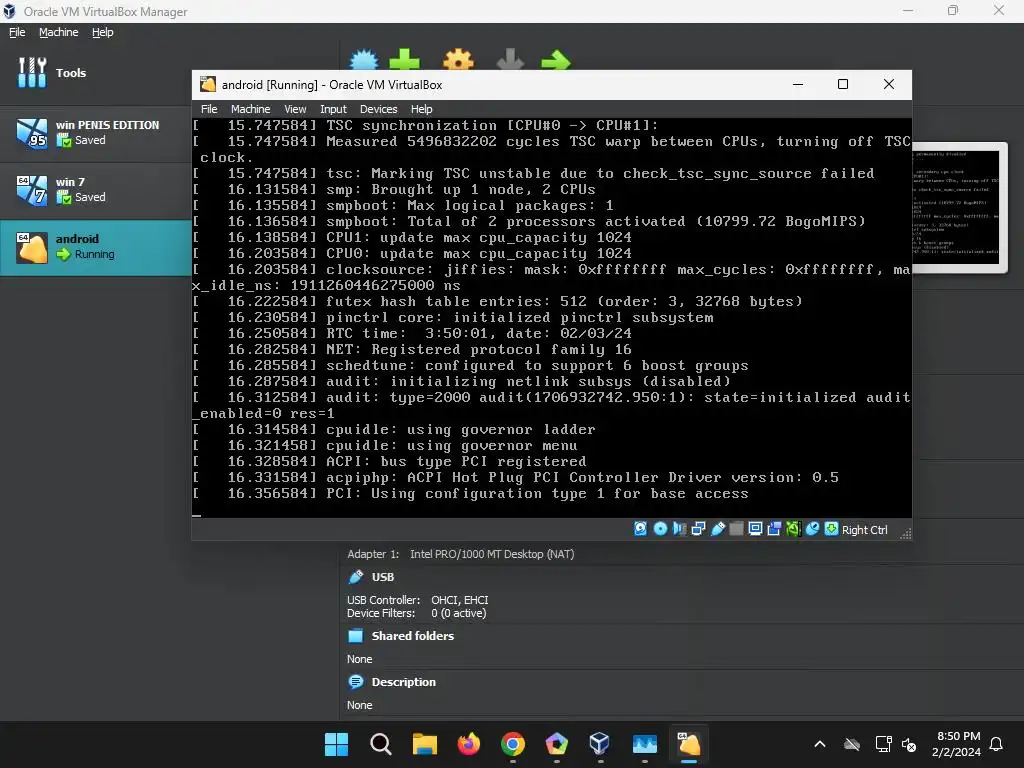The image size is (1024, 768).
Task: Click green CPU virtualization status icon
Action: pyautogui.click(x=793, y=529)
